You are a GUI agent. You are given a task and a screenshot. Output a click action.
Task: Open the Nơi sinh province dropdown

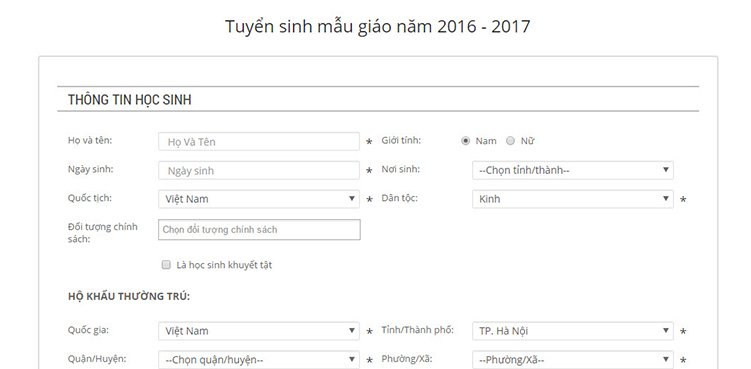(573, 170)
